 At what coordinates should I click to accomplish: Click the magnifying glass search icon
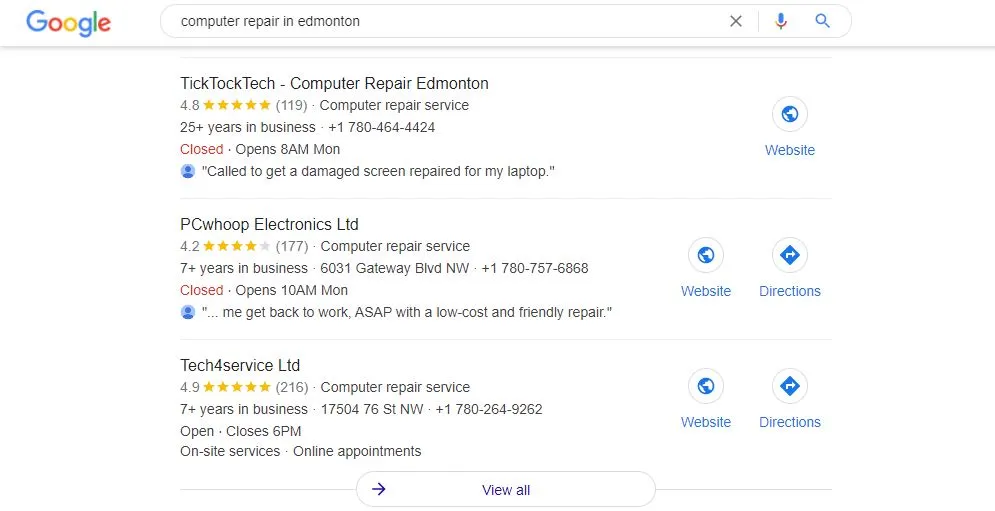pyautogui.click(x=823, y=21)
